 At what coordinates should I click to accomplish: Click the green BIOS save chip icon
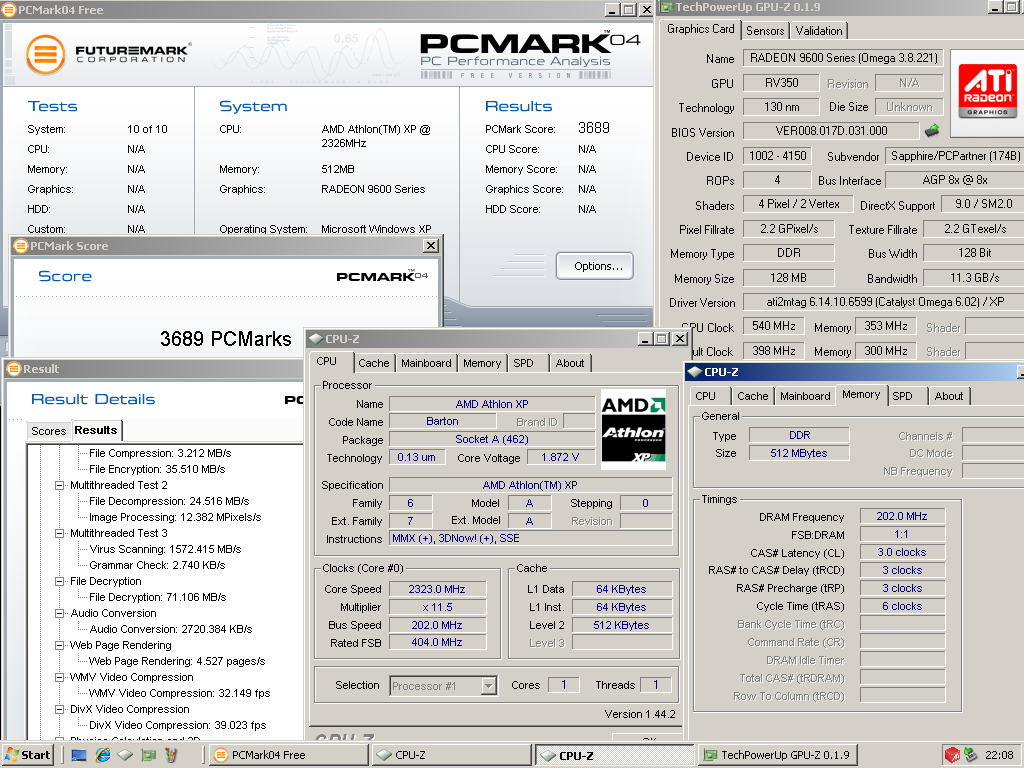tap(932, 130)
